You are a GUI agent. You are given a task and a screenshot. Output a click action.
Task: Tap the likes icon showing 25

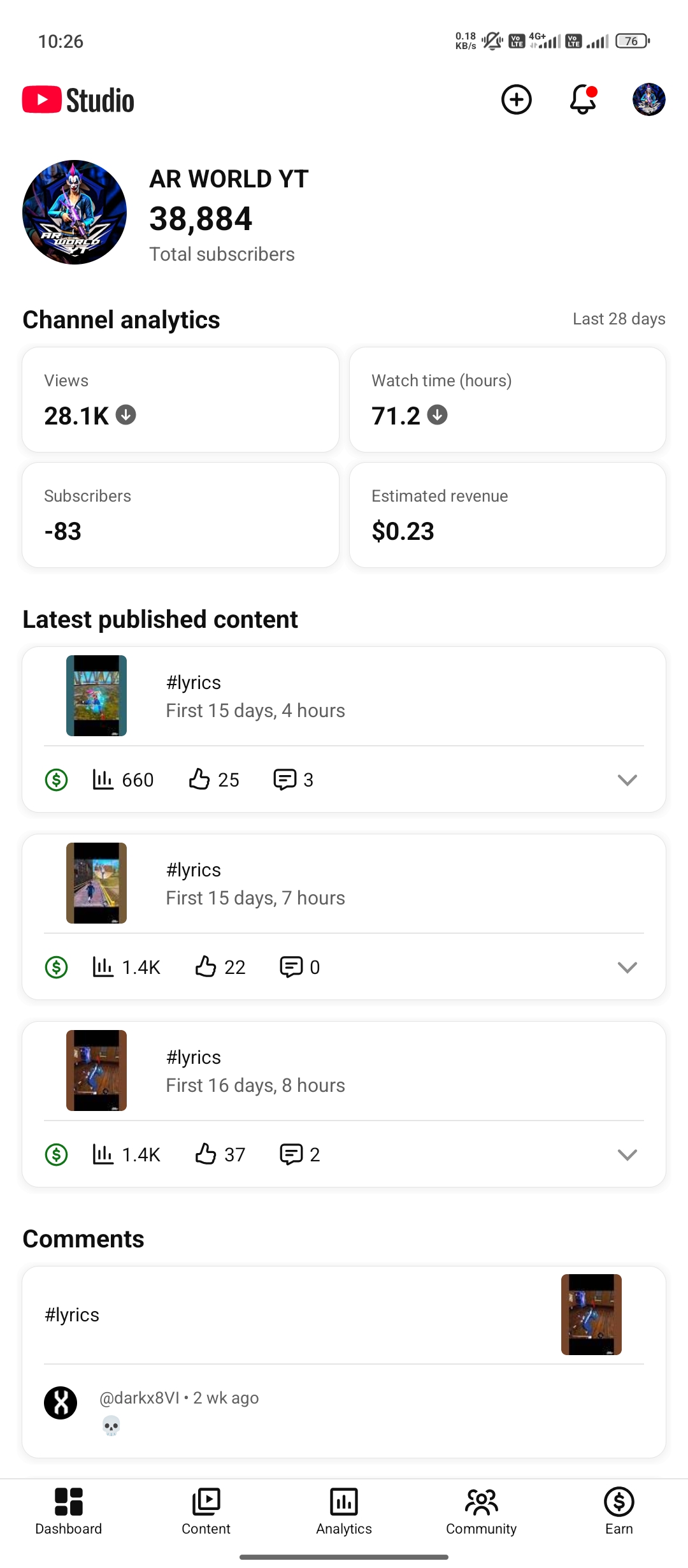pos(199,779)
